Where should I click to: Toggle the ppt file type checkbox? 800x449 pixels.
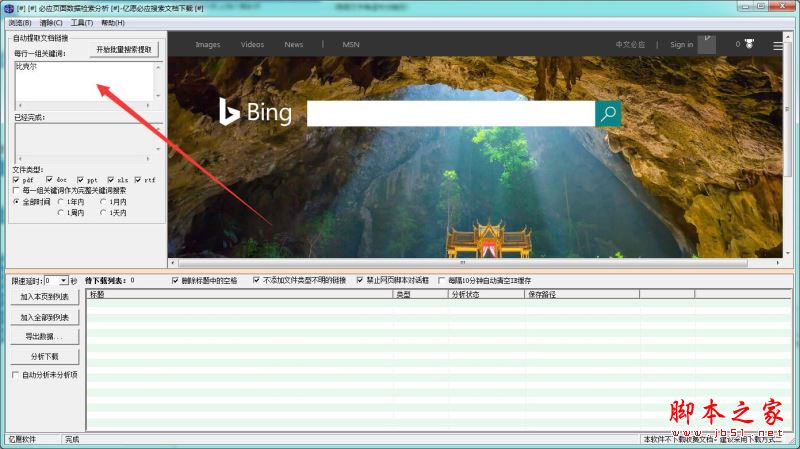[80, 180]
